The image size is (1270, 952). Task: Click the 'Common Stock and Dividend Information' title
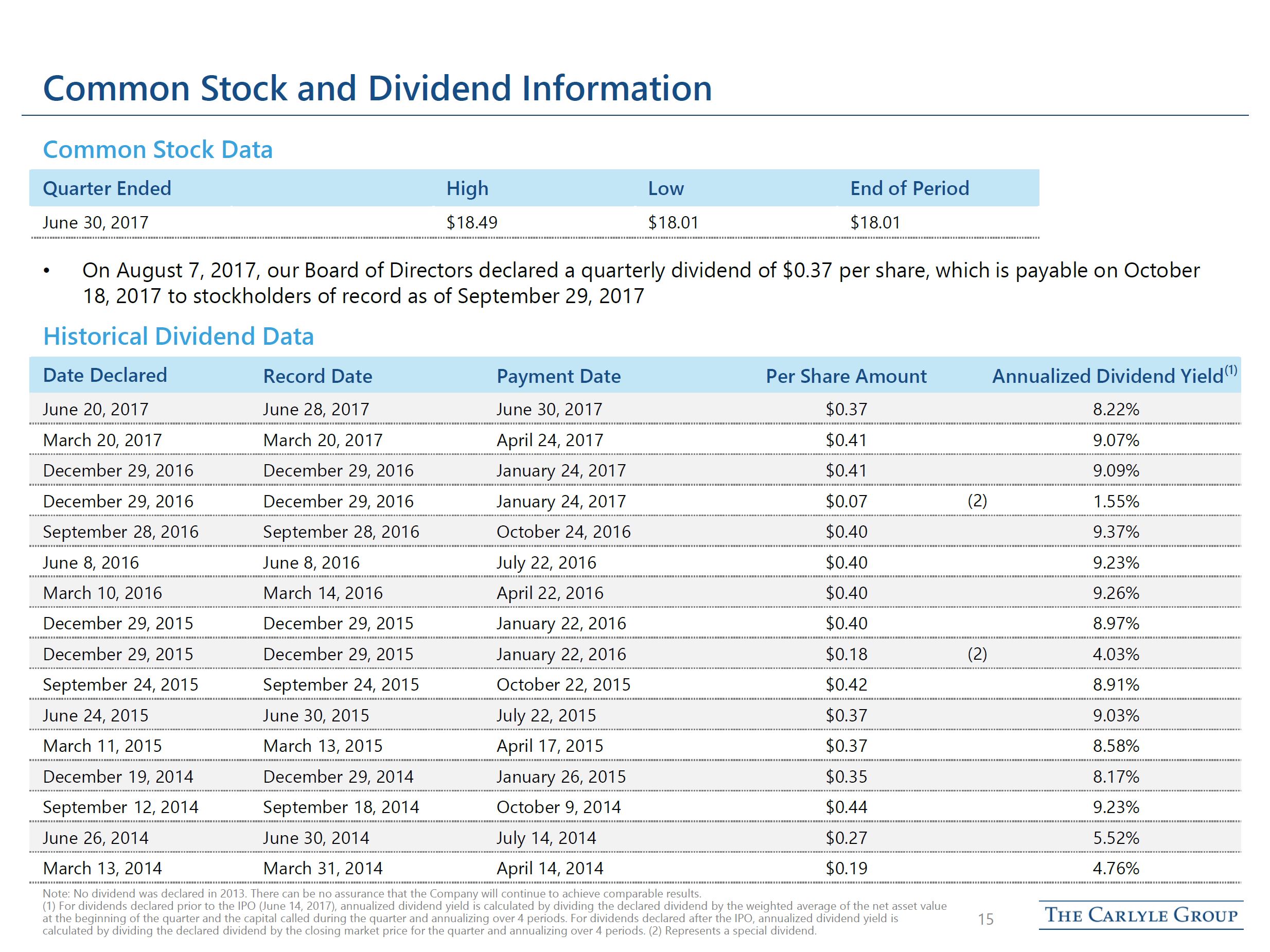click(x=377, y=89)
